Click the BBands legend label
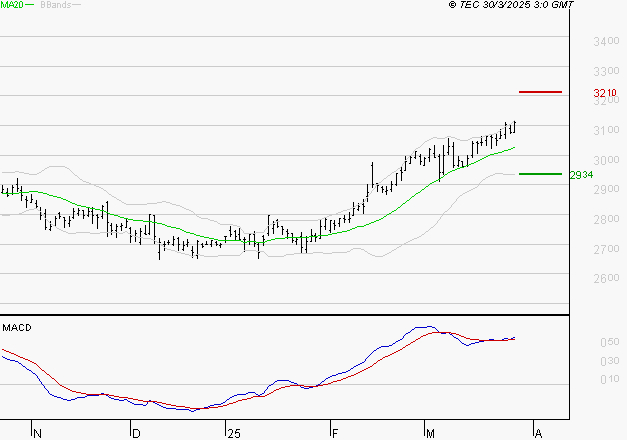This screenshot has width=627, height=440. (x=56, y=5)
